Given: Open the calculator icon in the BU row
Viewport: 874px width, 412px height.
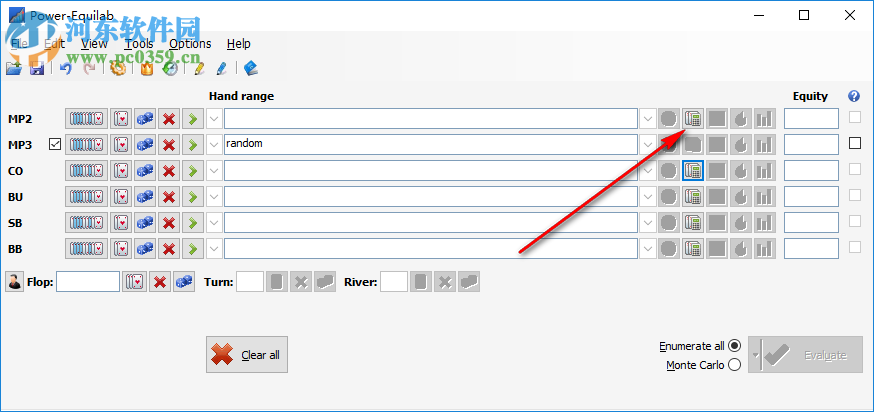Looking at the screenshot, I should pyautogui.click(x=693, y=197).
